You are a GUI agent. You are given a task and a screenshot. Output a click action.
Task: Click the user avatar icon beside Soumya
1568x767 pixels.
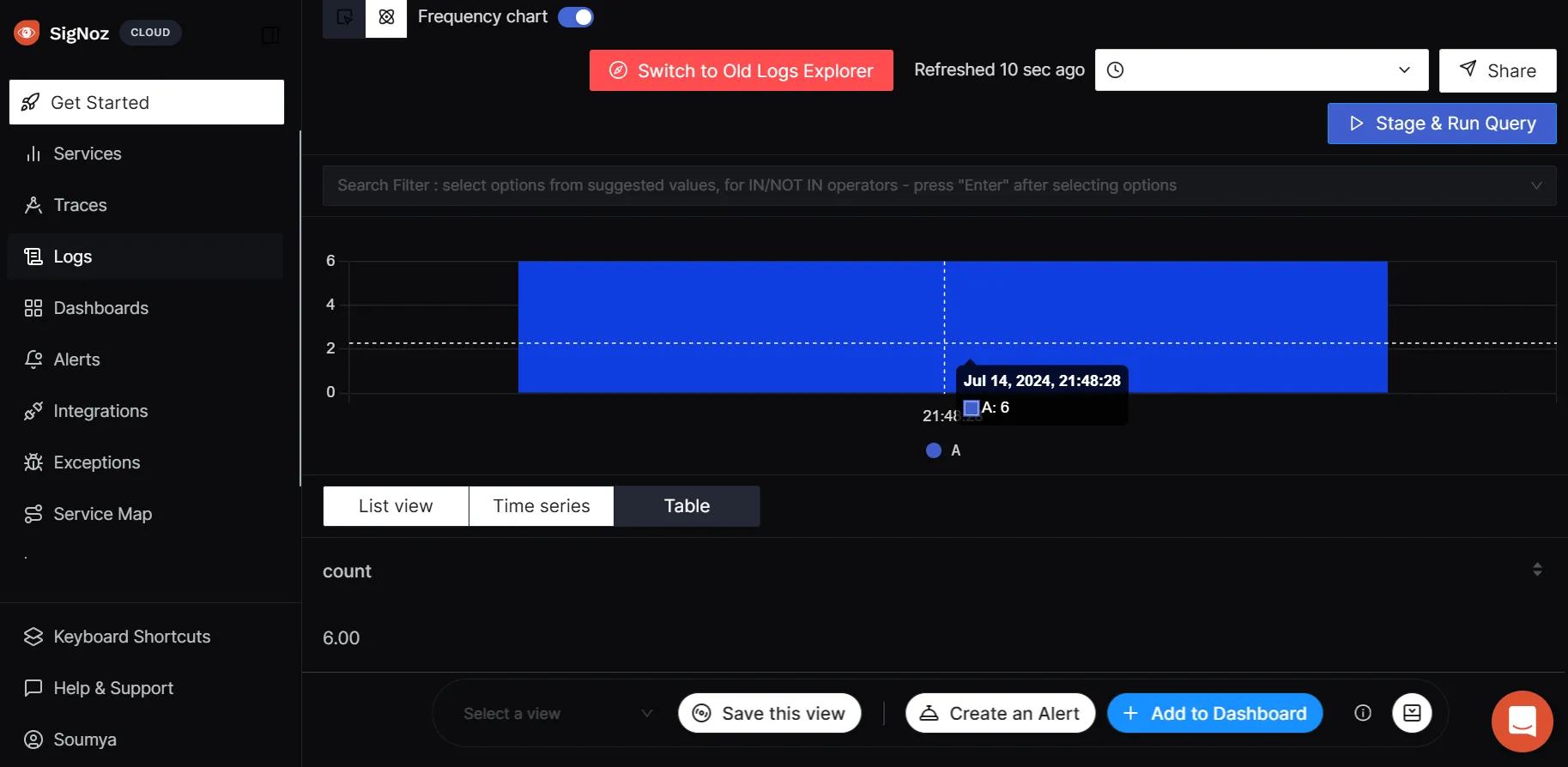[33, 740]
